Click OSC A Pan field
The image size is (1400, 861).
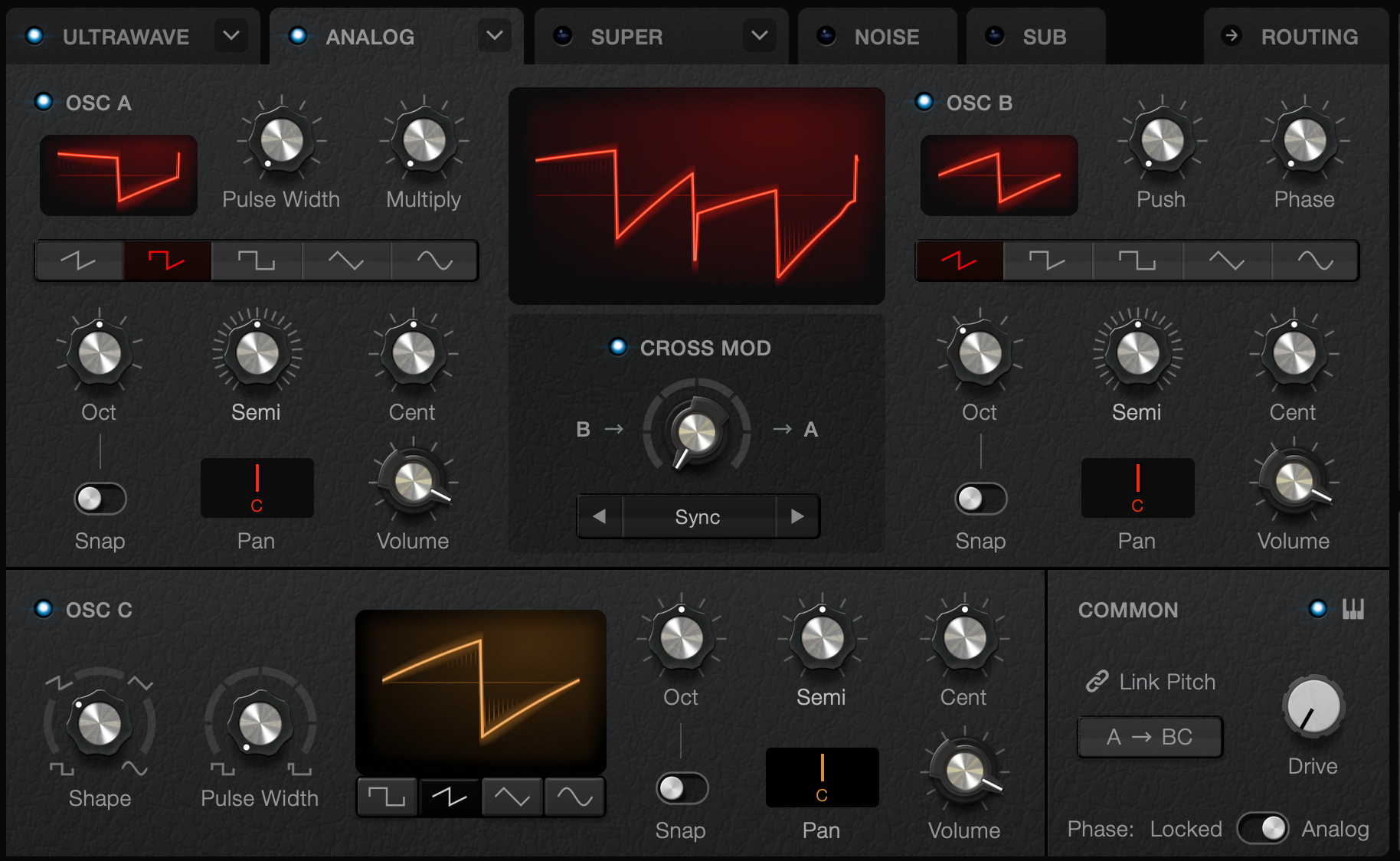click(257, 488)
